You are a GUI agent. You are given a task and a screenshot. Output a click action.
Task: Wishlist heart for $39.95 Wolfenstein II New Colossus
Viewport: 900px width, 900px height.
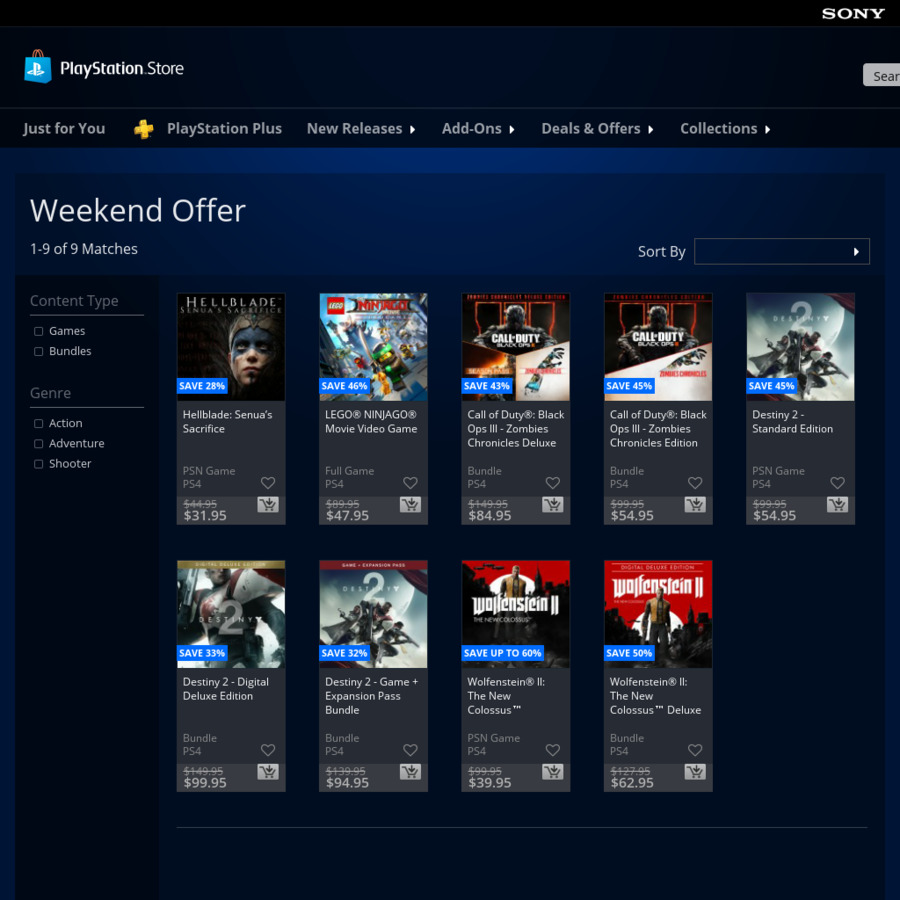tap(553, 750)
